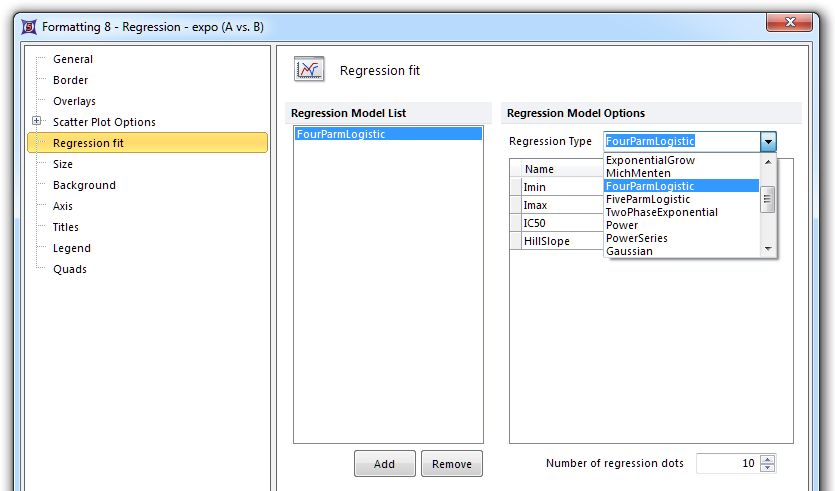835x491 pixels.
Task: Increase number of regression dots
Action: coord(767,459)
